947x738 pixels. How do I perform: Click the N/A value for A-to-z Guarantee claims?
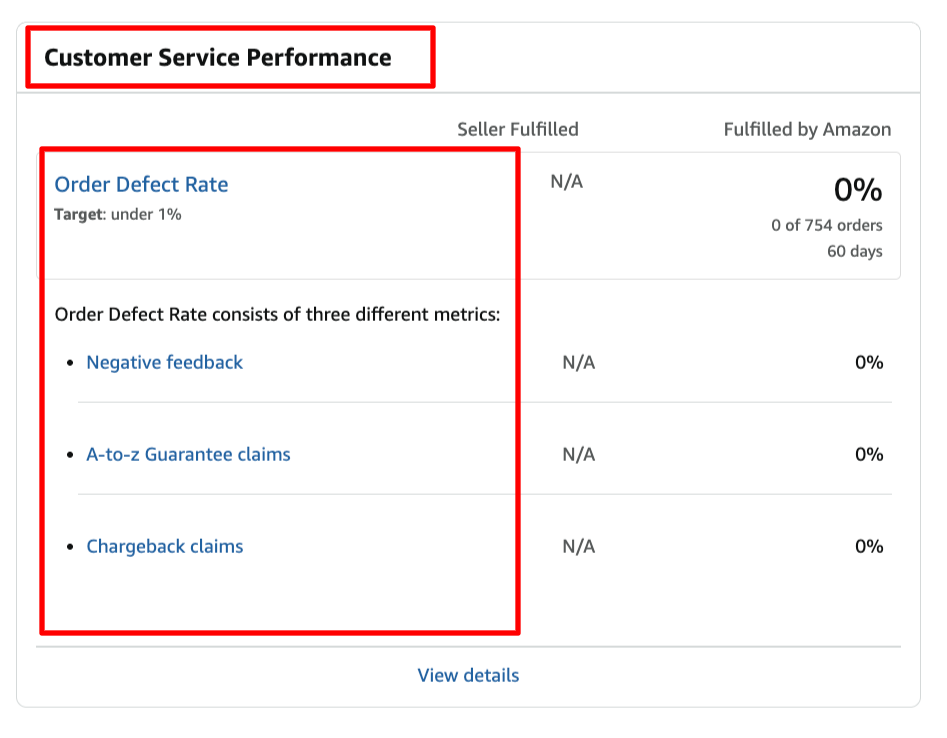(x=579, y=454)
